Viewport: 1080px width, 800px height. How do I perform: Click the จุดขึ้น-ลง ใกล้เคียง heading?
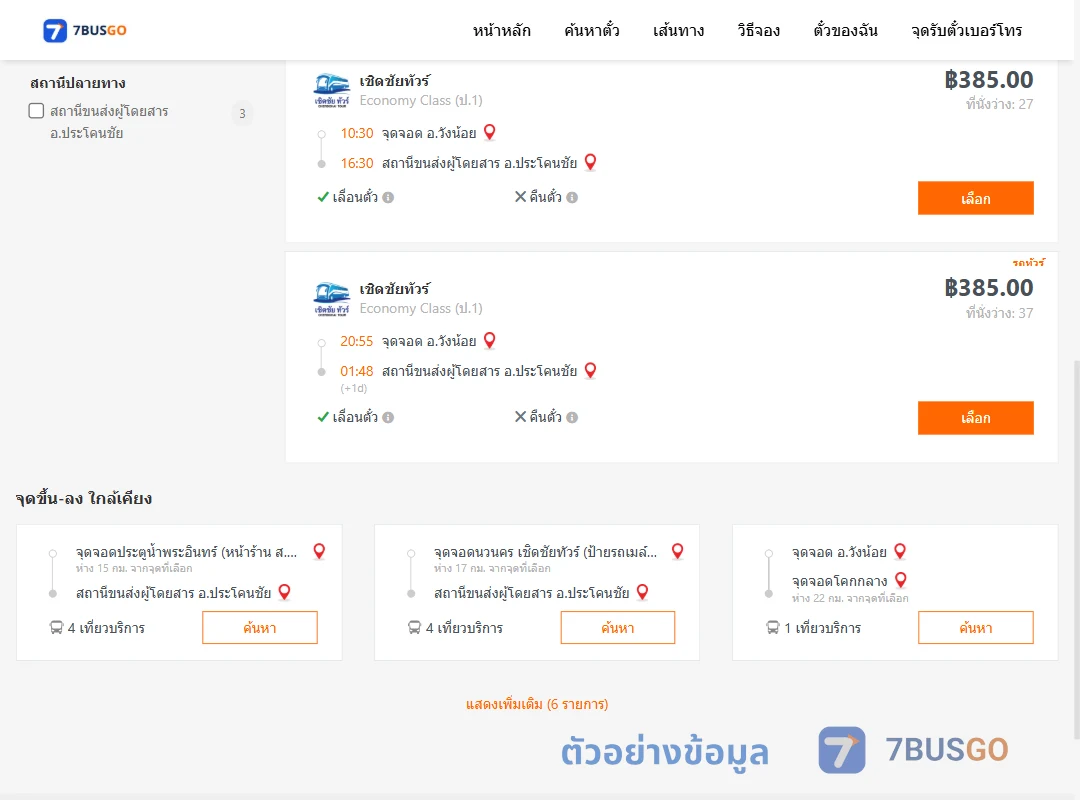point(84,498)
